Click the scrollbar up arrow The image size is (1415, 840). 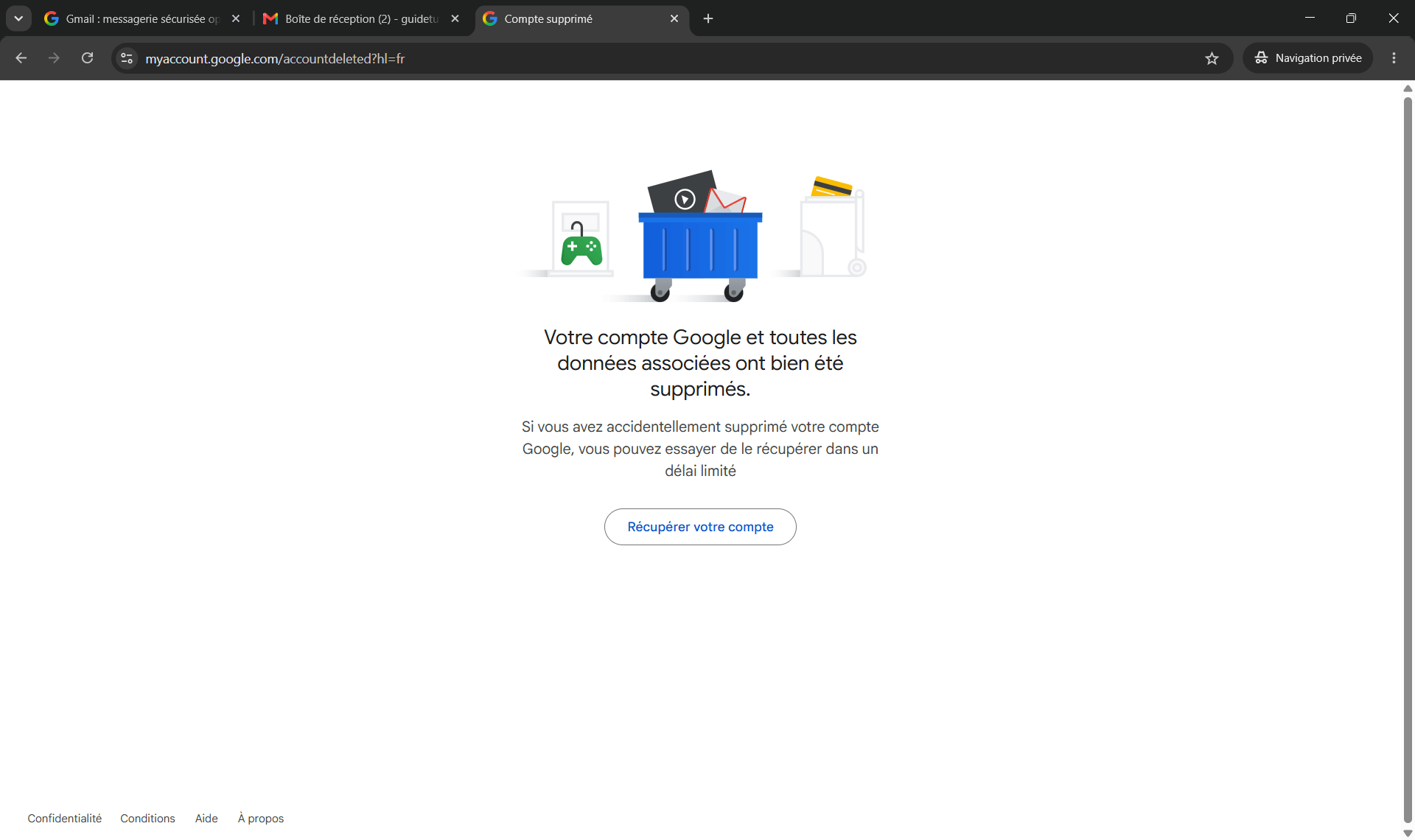point(1408,88)
